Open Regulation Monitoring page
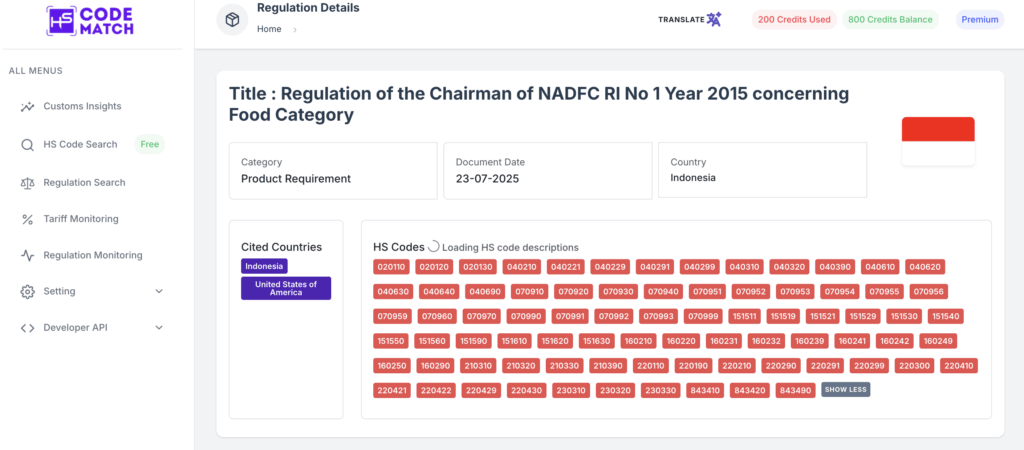1024x450 pixels. point(93,255)
